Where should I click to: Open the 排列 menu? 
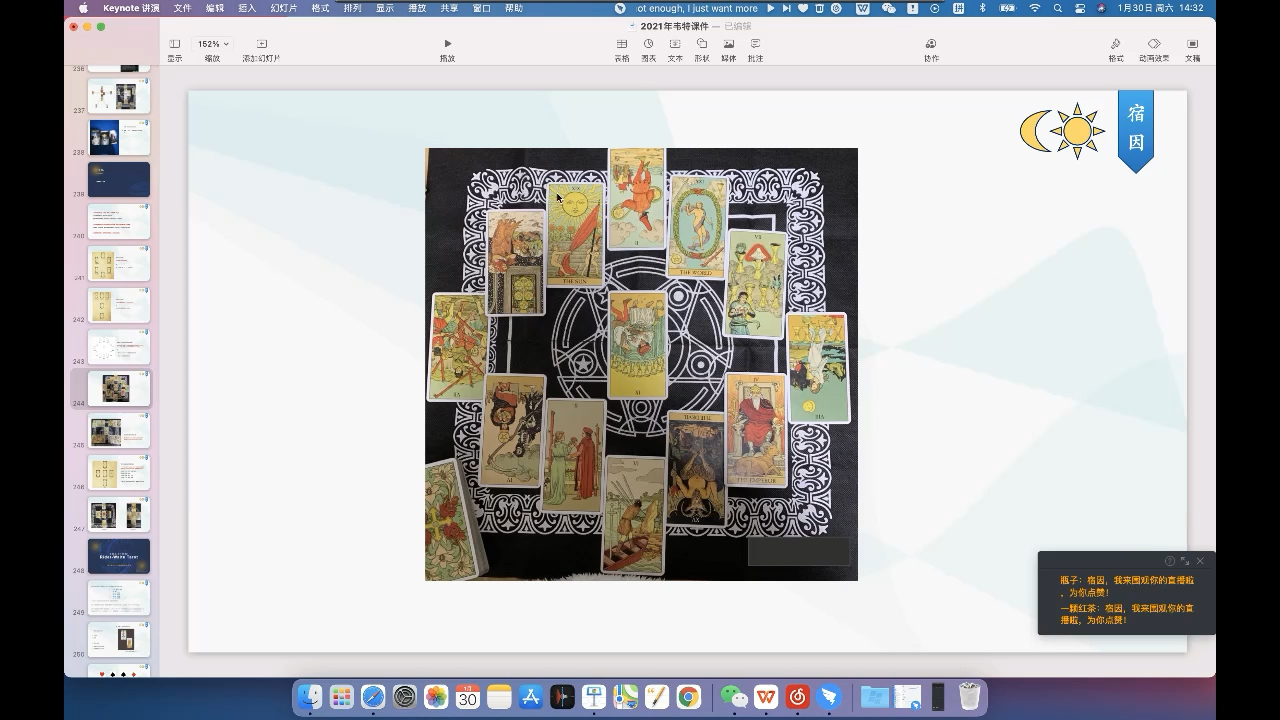[352, 8]
